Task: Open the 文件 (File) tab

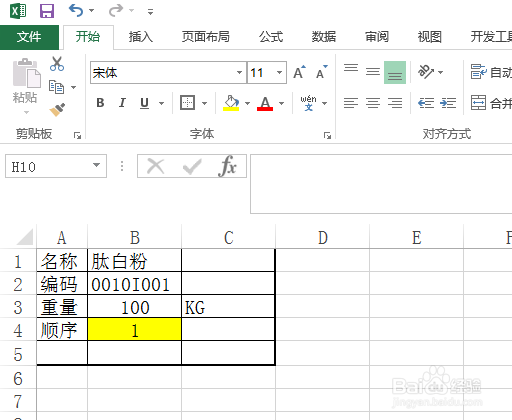Action: point(29,37)
